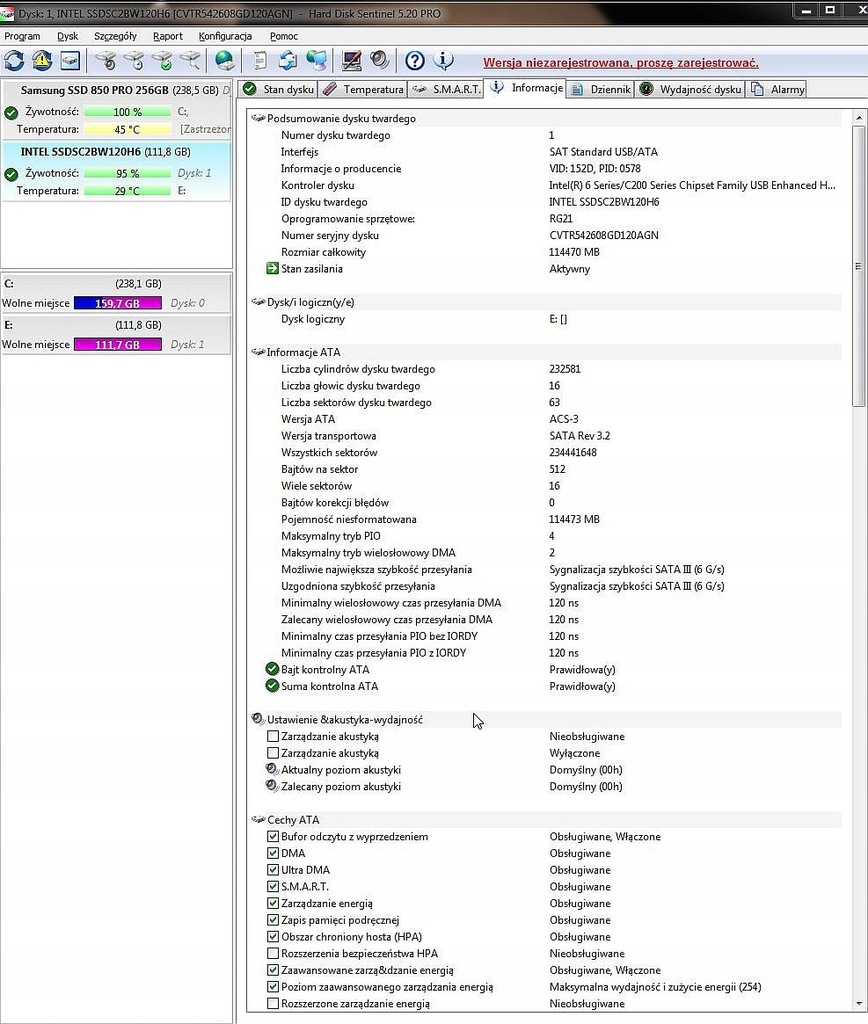Click the 100 % Żywotność health bar
Image resolution: width=868 pixels, height=1024 pixels.
pyautogui.click(x=127, y=112)
